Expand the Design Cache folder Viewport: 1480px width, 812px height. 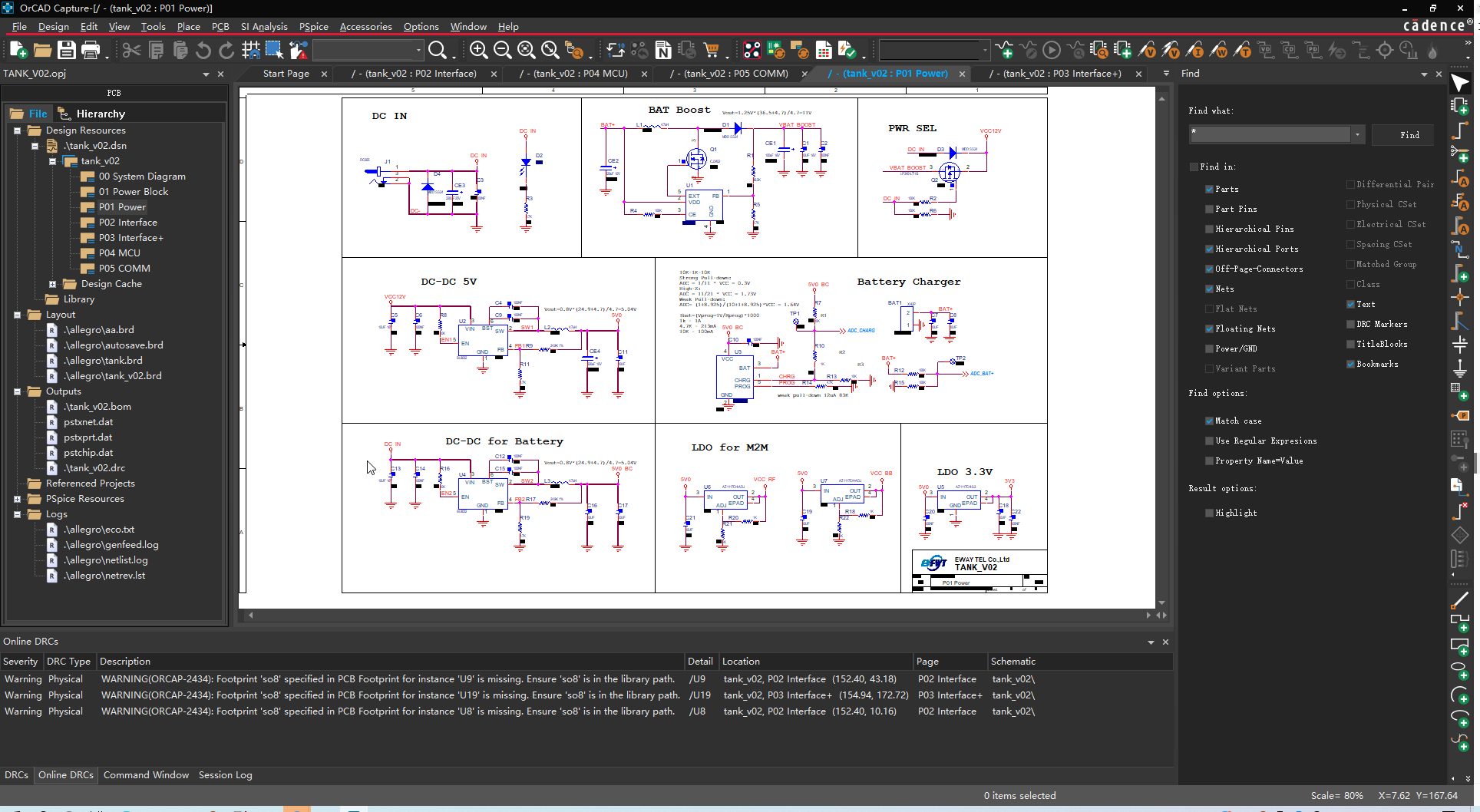pyautogui.click(x=52, y=284)
